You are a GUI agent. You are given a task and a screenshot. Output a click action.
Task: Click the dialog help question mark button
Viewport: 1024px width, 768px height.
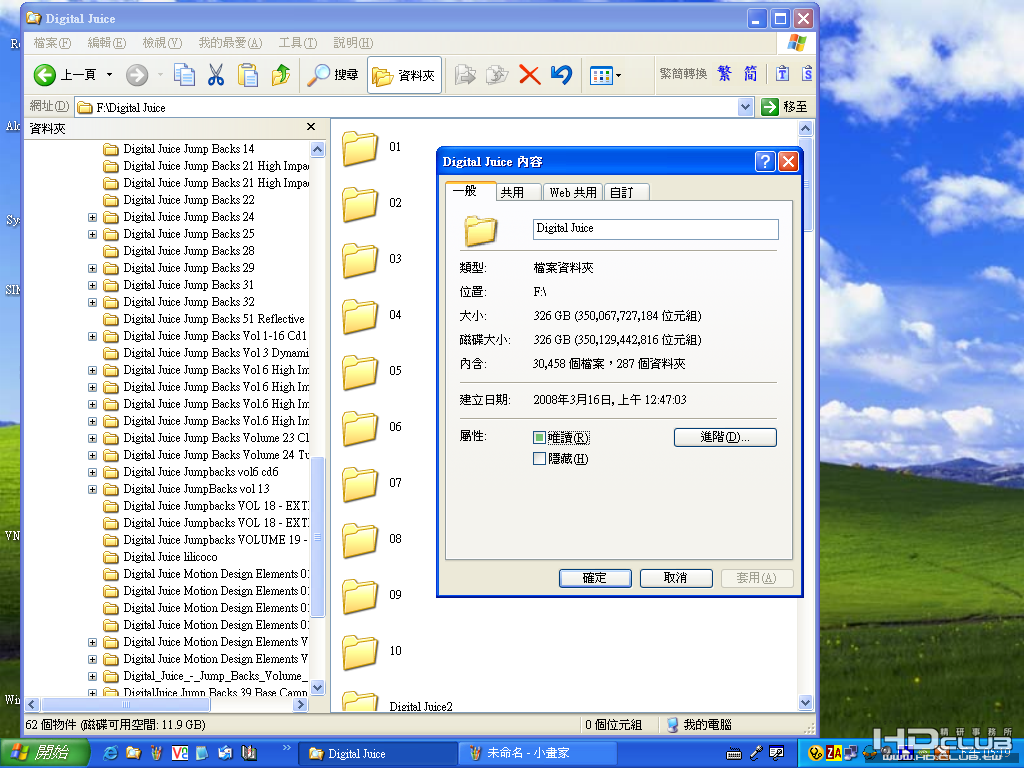(765, 161)
